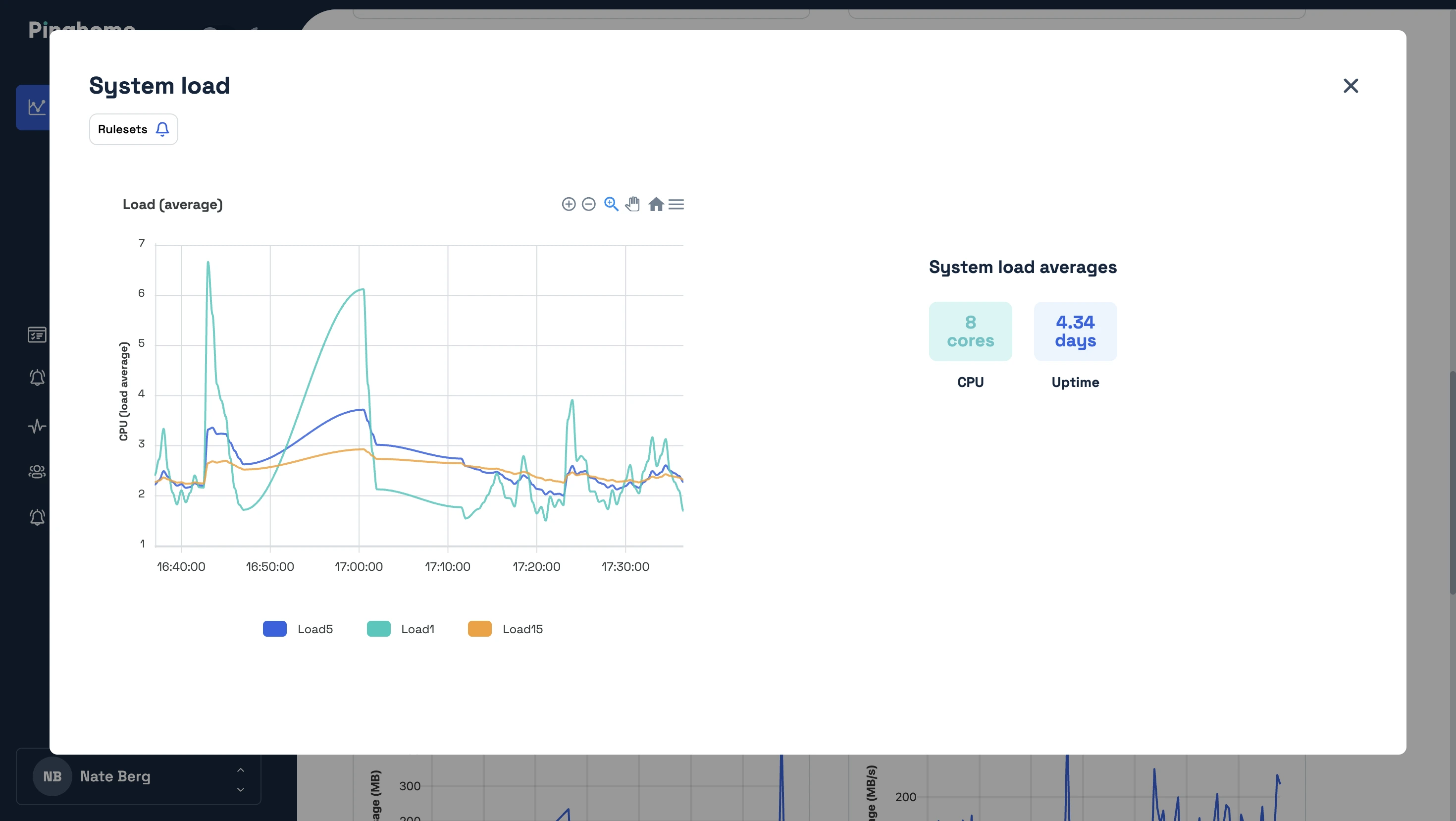Open the team members icon in sidebar
Viewport: 1456px width, 821px height.
37,472
